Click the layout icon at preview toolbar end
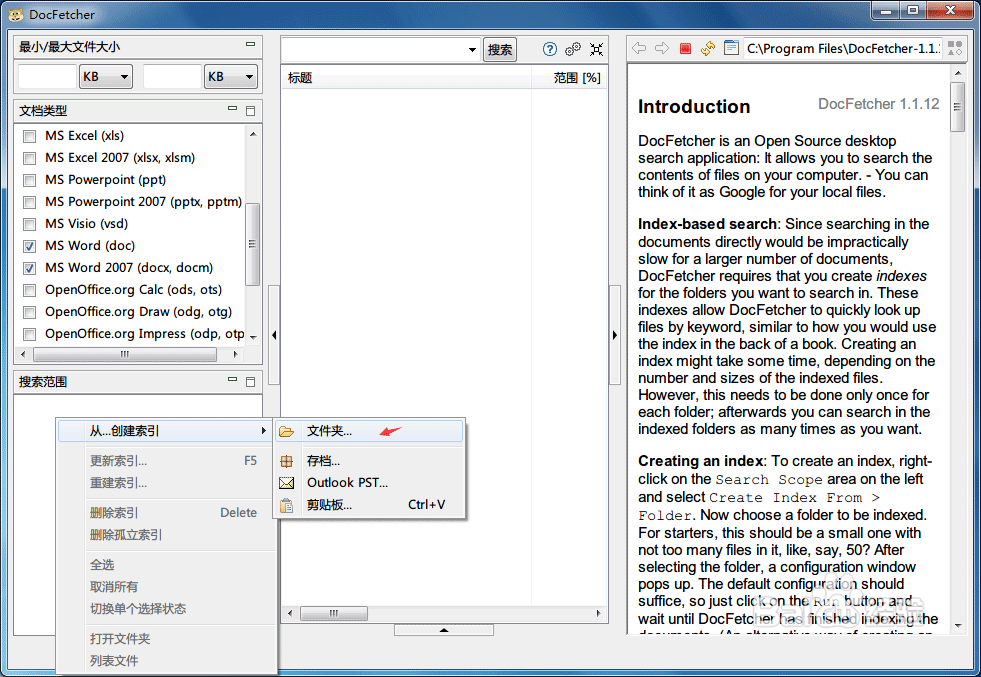 pos(955,48)
